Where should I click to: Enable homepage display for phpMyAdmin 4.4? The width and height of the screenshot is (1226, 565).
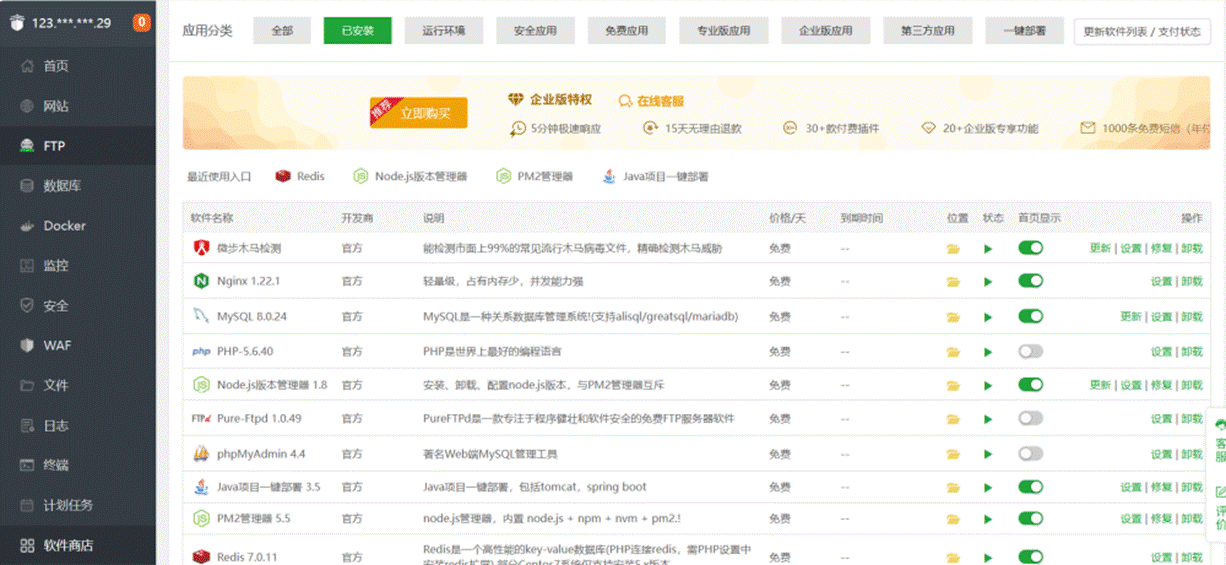pos(1030,453)
